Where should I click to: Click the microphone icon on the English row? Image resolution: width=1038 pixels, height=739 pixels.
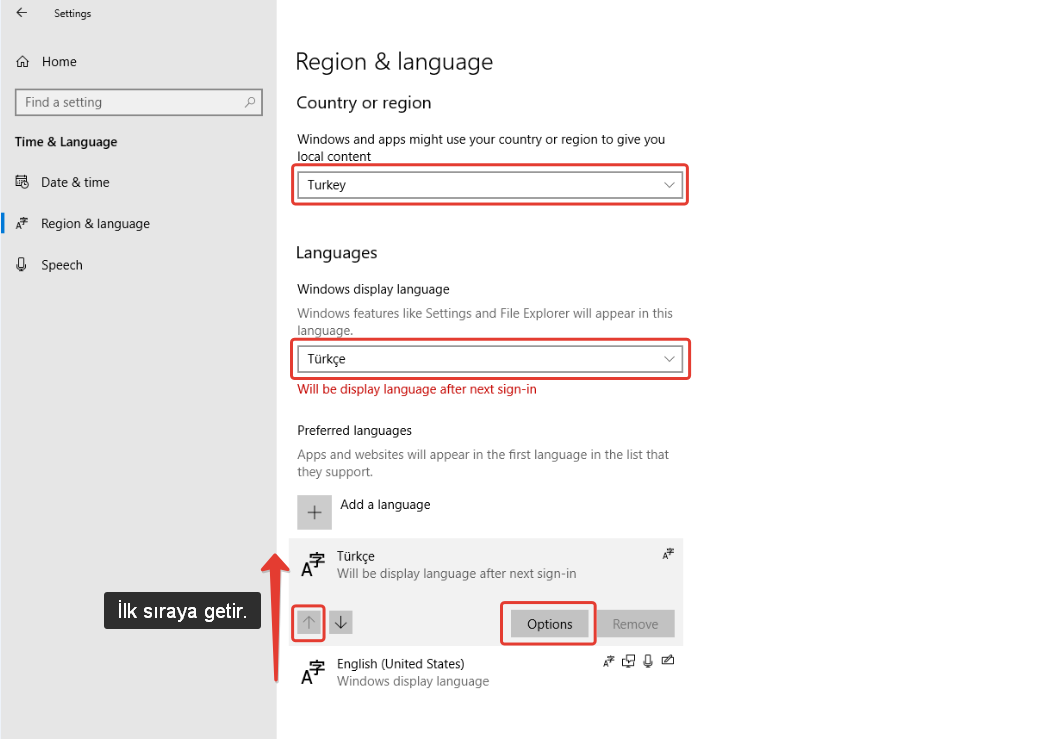coord(648,660)
